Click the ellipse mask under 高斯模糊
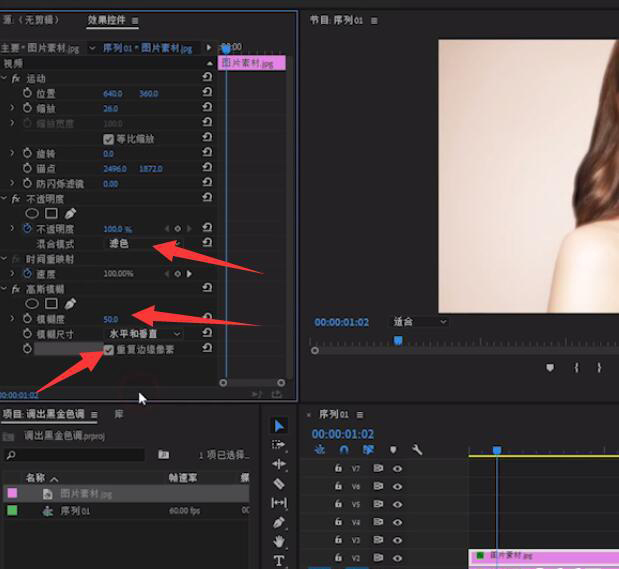Image resolution: width=619 pixels, height=569 pixels. (32, 304)
